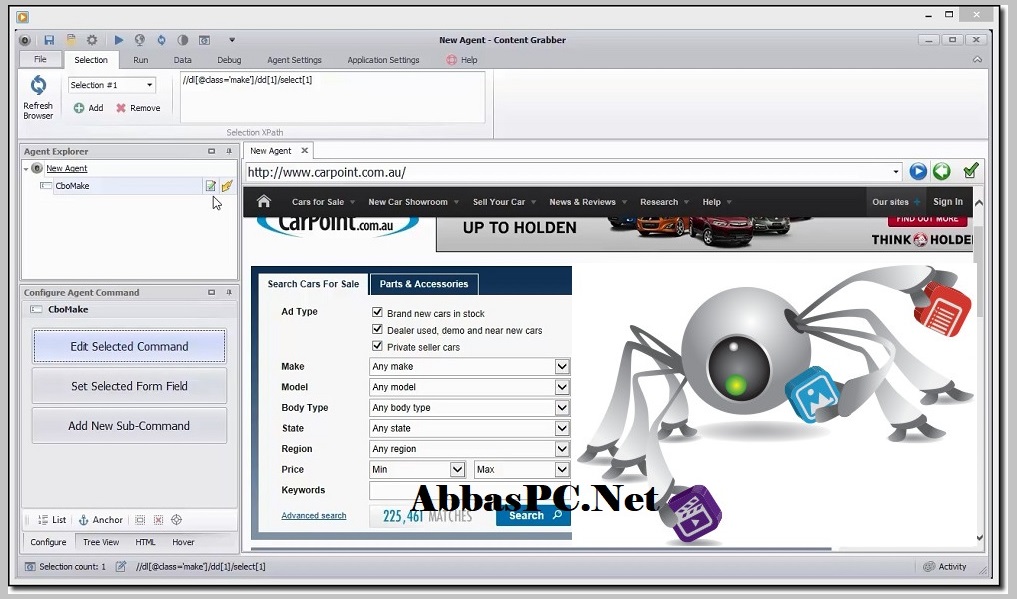Click the edit icon on the CboMake row
This screenshot has width=1017, height=599.
tap(211, 186)
